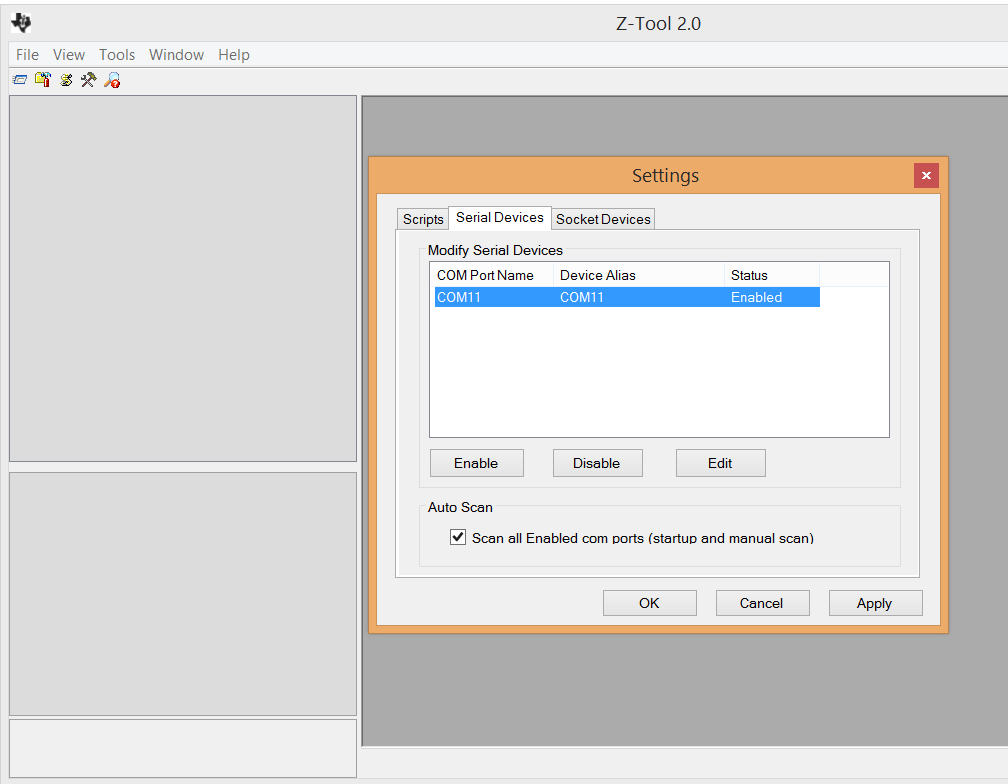The height and width of the screenshot is (784, 1008).
Task: Open the View menu
Action: coord(68,55)
